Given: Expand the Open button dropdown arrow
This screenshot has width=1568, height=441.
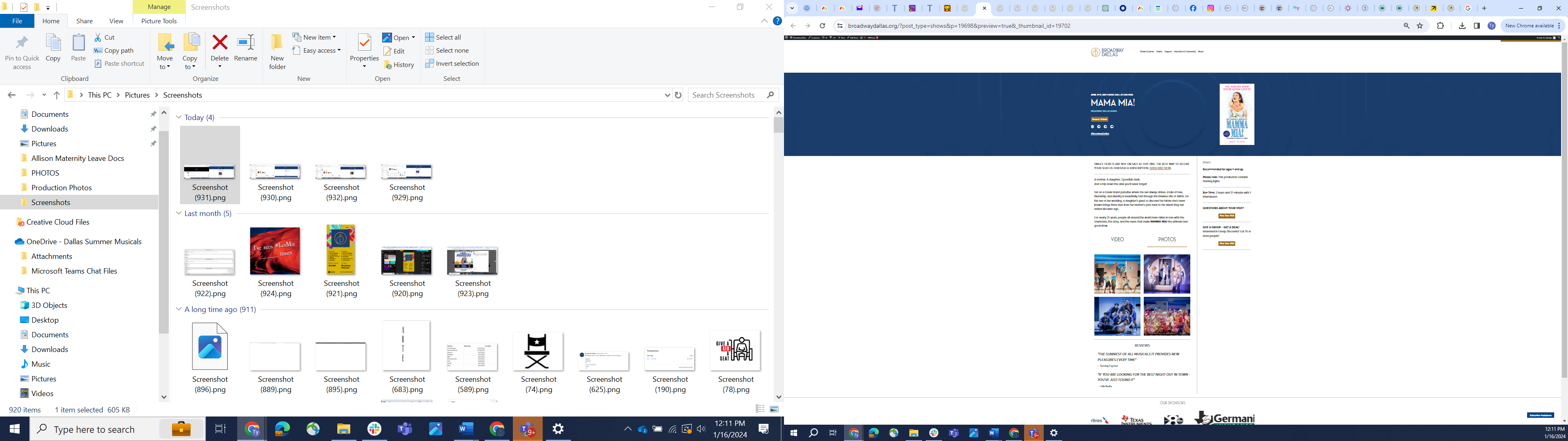Looking at the screenshot, I should (413, 38).
